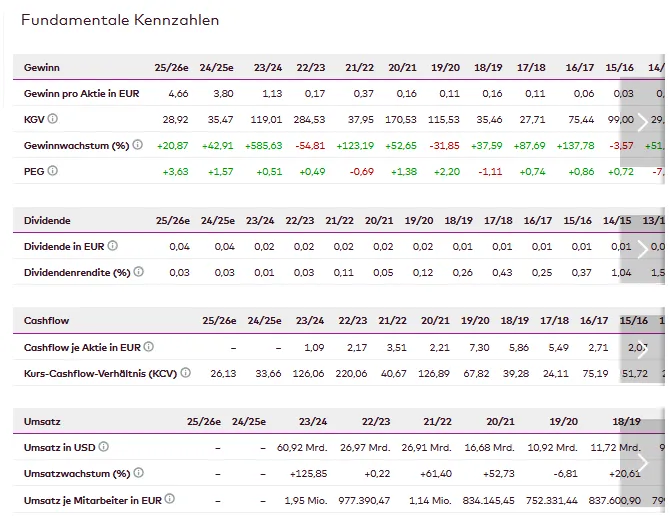Select KCV value 220,06
The image size is (670, 516).
[x=351, y=374]
